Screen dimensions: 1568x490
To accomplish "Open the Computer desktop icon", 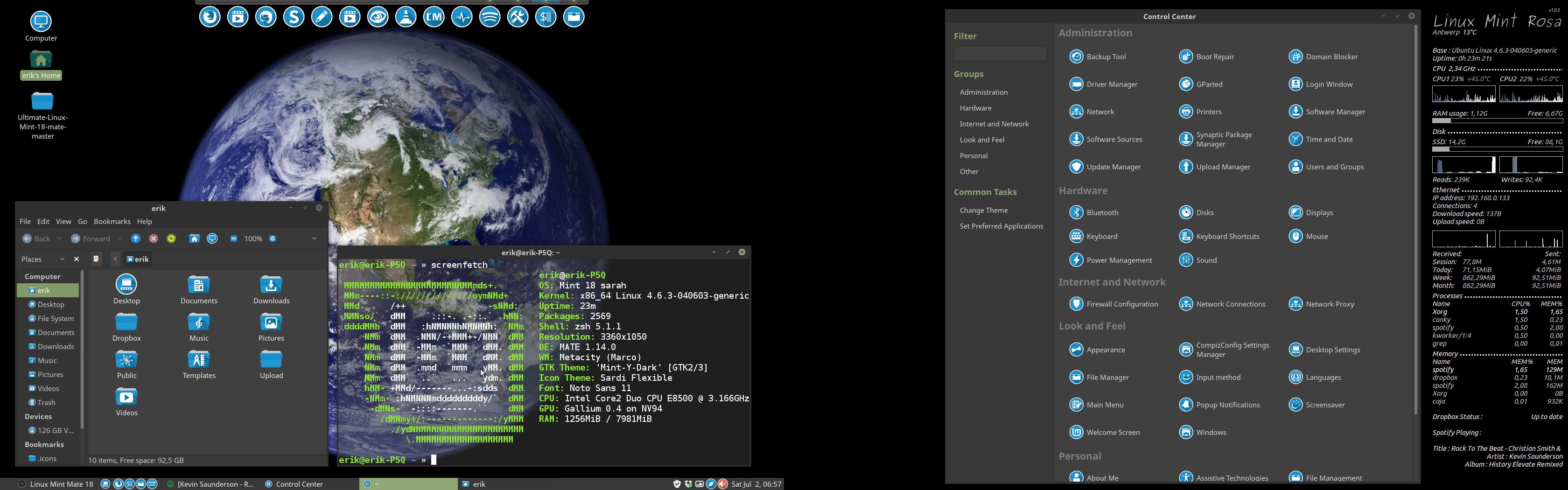I will [41, 27].
